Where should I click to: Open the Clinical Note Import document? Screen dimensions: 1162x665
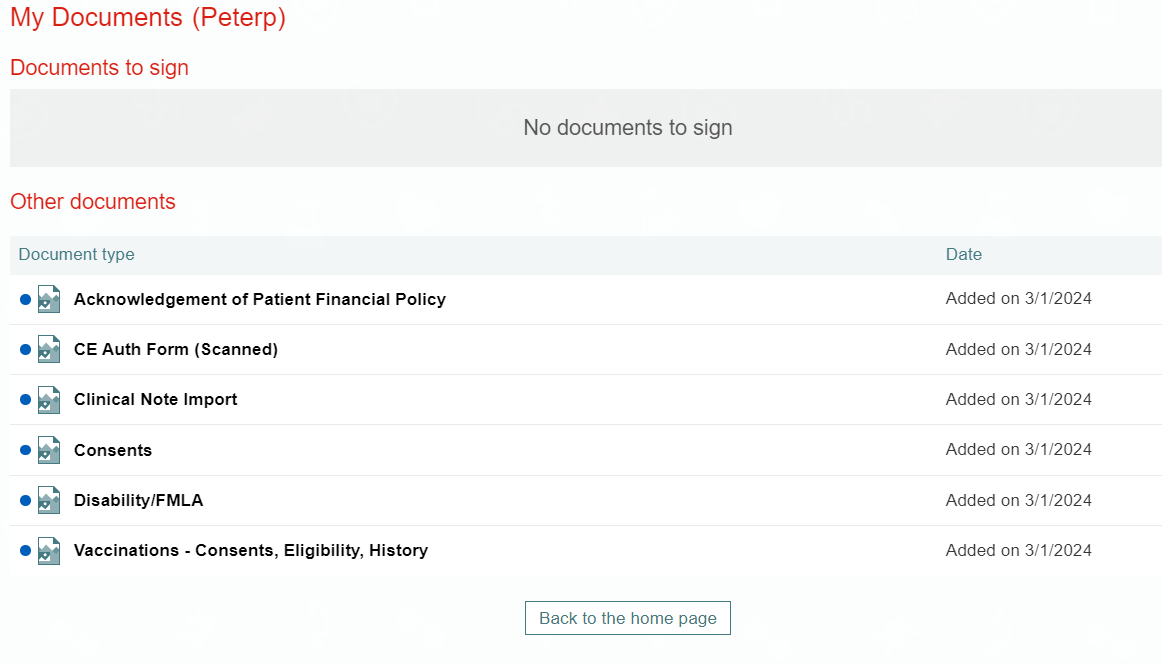coord(156,399)
